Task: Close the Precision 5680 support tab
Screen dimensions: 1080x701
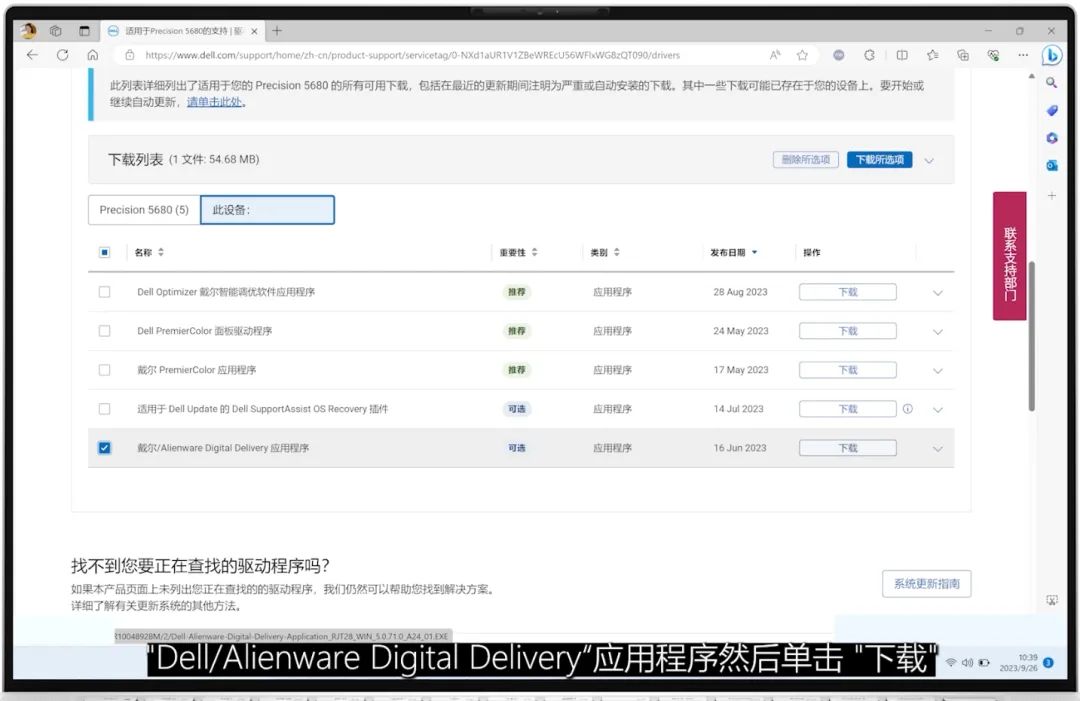Action: pos(253,31)
